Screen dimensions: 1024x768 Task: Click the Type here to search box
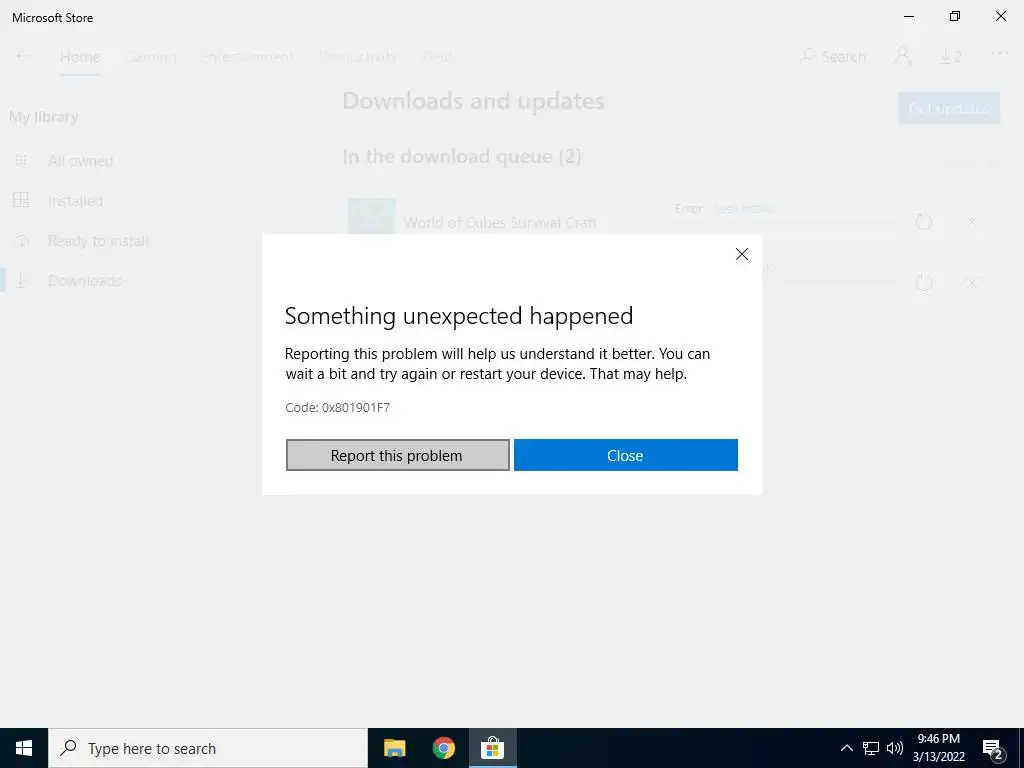pos(208,748)
